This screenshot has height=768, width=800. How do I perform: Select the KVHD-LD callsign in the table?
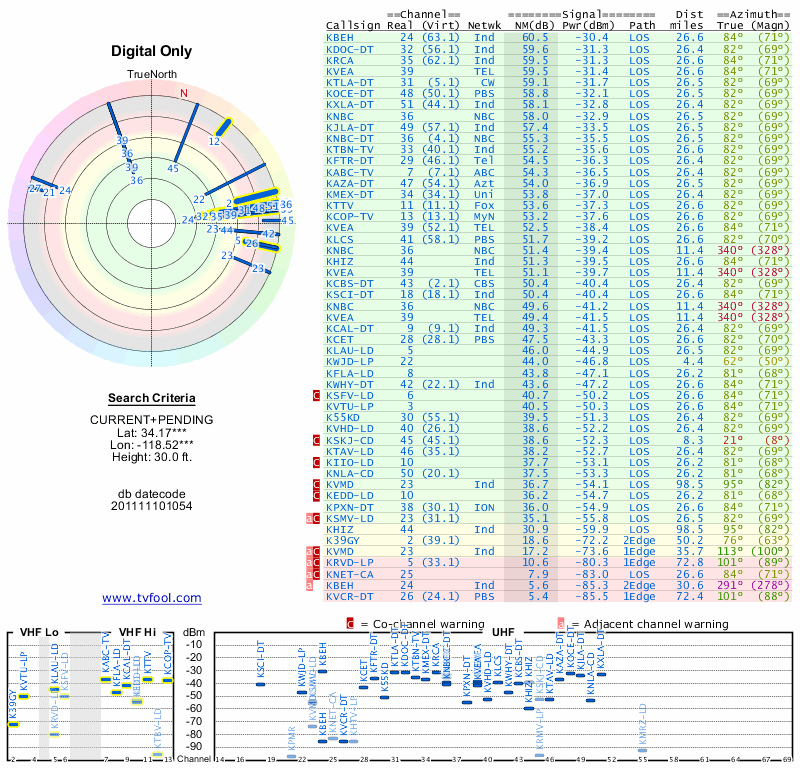coord(350,429)
